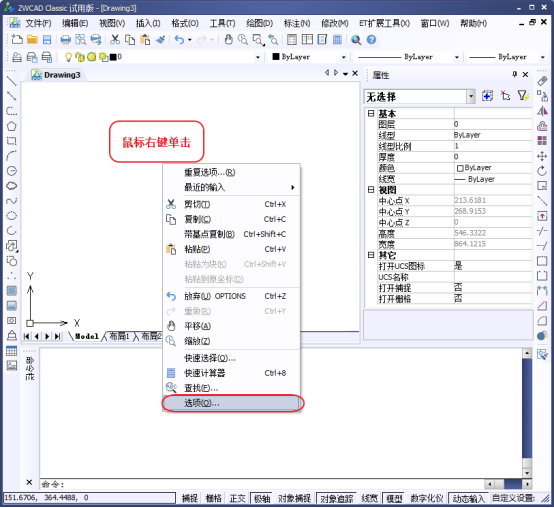Image resolution: width=554 pixels, height=508 pixels.
Task: Select the Erase tool in modify toolbar
Action: [542, 81]
